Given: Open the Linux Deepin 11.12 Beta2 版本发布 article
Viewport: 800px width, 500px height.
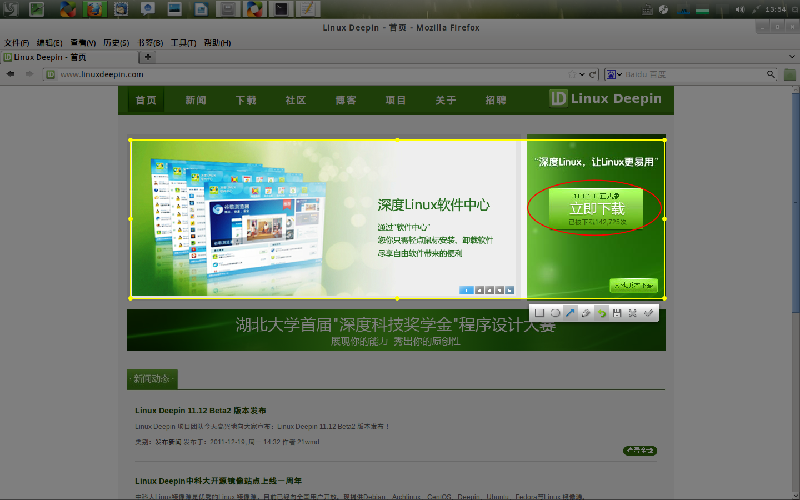Looking at the screenshot, I should coord(201,410).
